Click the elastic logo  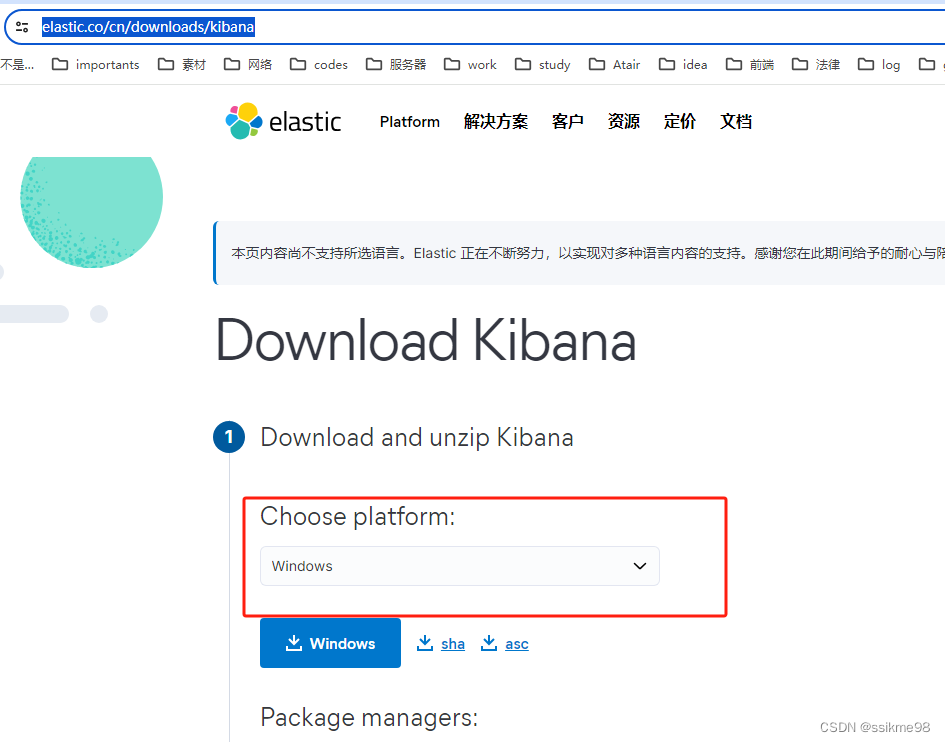(x=283, y=121)
